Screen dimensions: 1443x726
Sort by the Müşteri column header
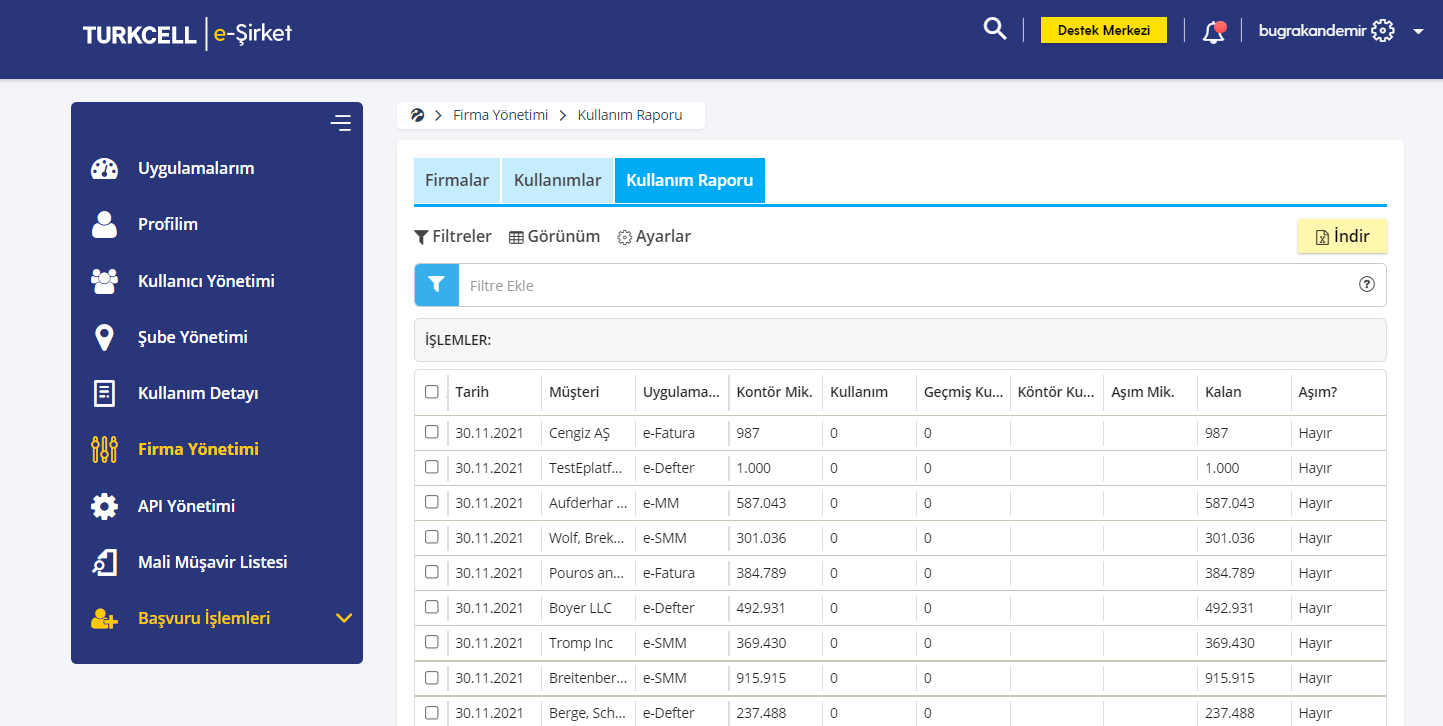[x=574, y=392]
